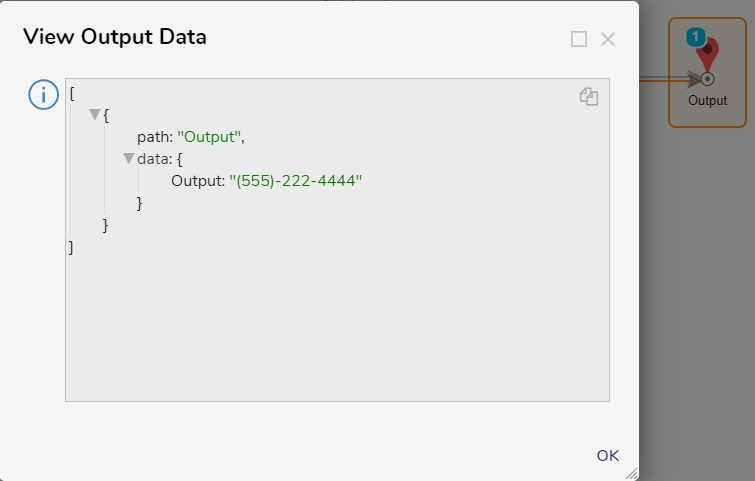
Task: Collapse the root object triangle
Action: [95, 114]
